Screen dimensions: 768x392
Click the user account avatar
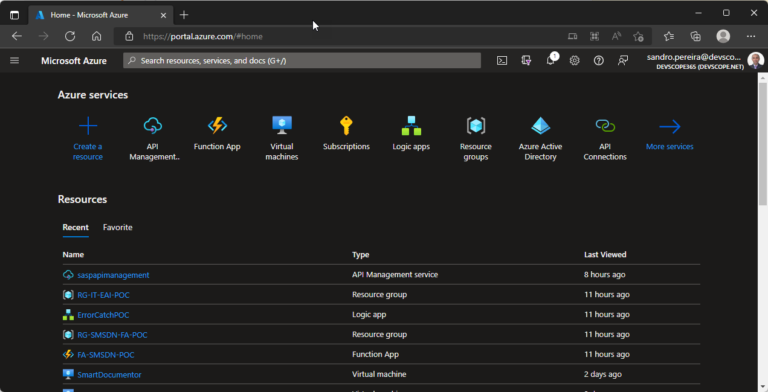[x=755, y=61]
